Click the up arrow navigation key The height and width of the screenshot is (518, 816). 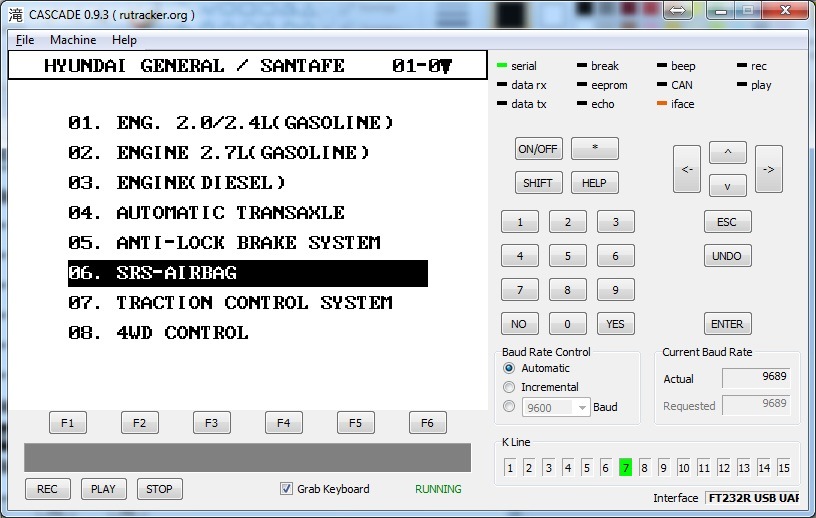(x=728, y=153)
